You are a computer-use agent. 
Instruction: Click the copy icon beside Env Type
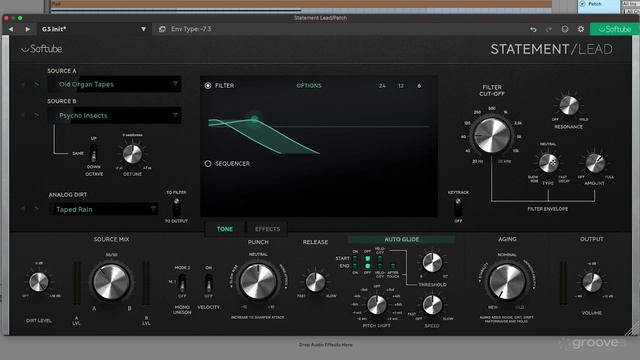pyautogui.click(x=162, y=29)
